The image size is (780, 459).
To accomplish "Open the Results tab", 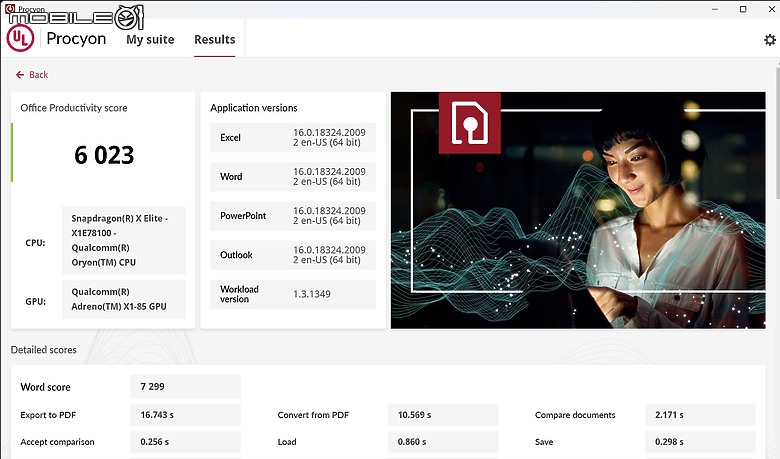I will [x=215, y=39].
